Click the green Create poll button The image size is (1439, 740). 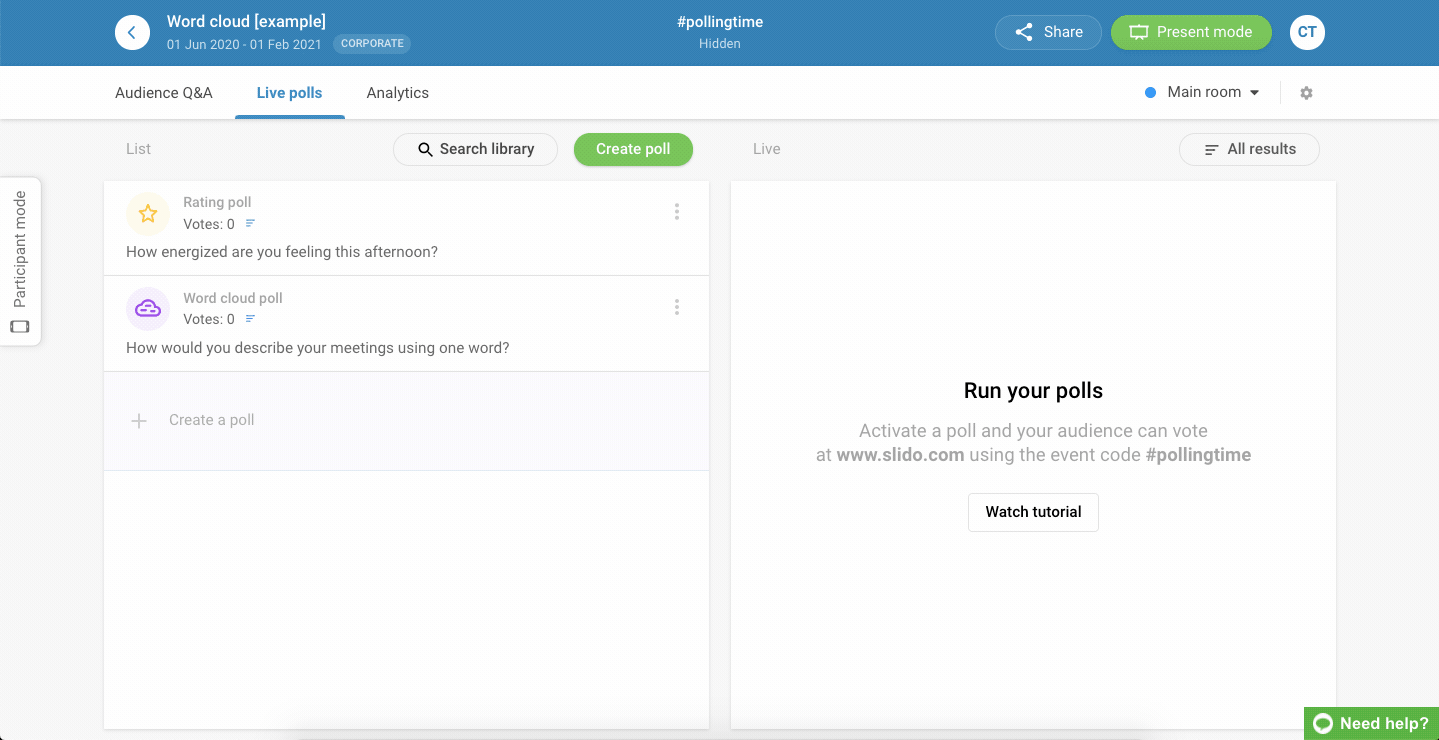633,149
